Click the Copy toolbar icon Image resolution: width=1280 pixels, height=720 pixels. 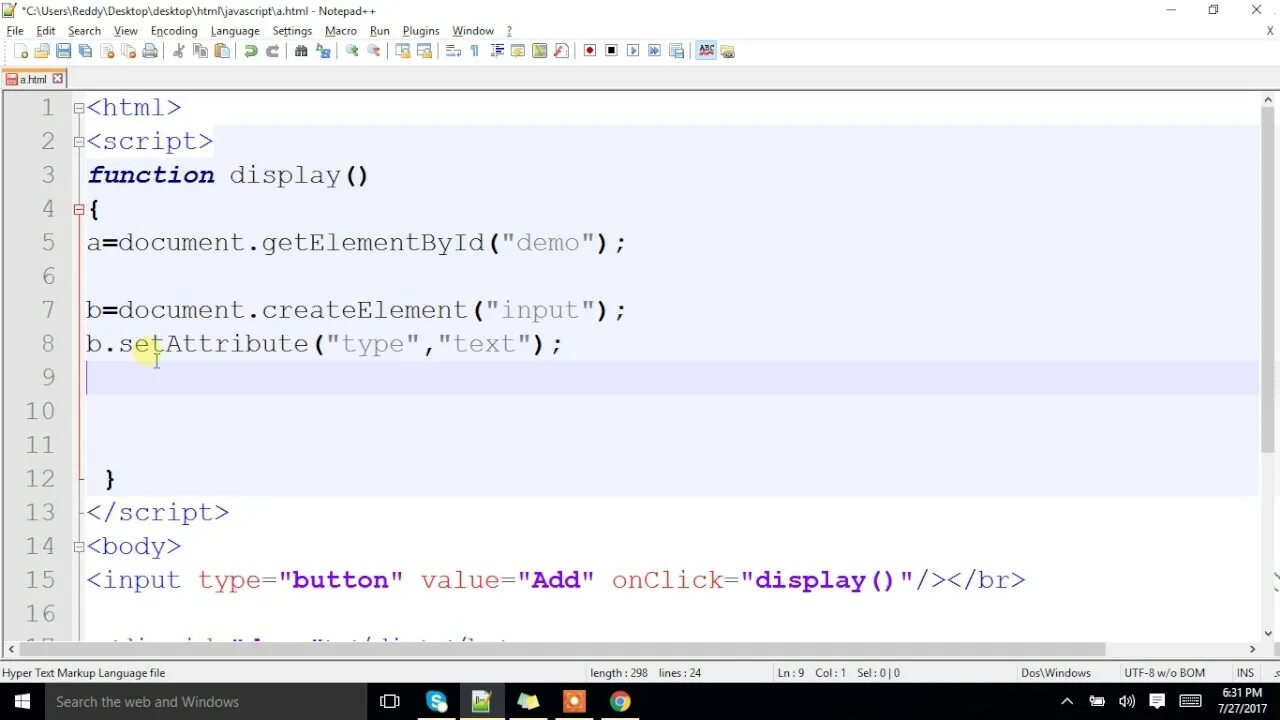coord(200,51)
